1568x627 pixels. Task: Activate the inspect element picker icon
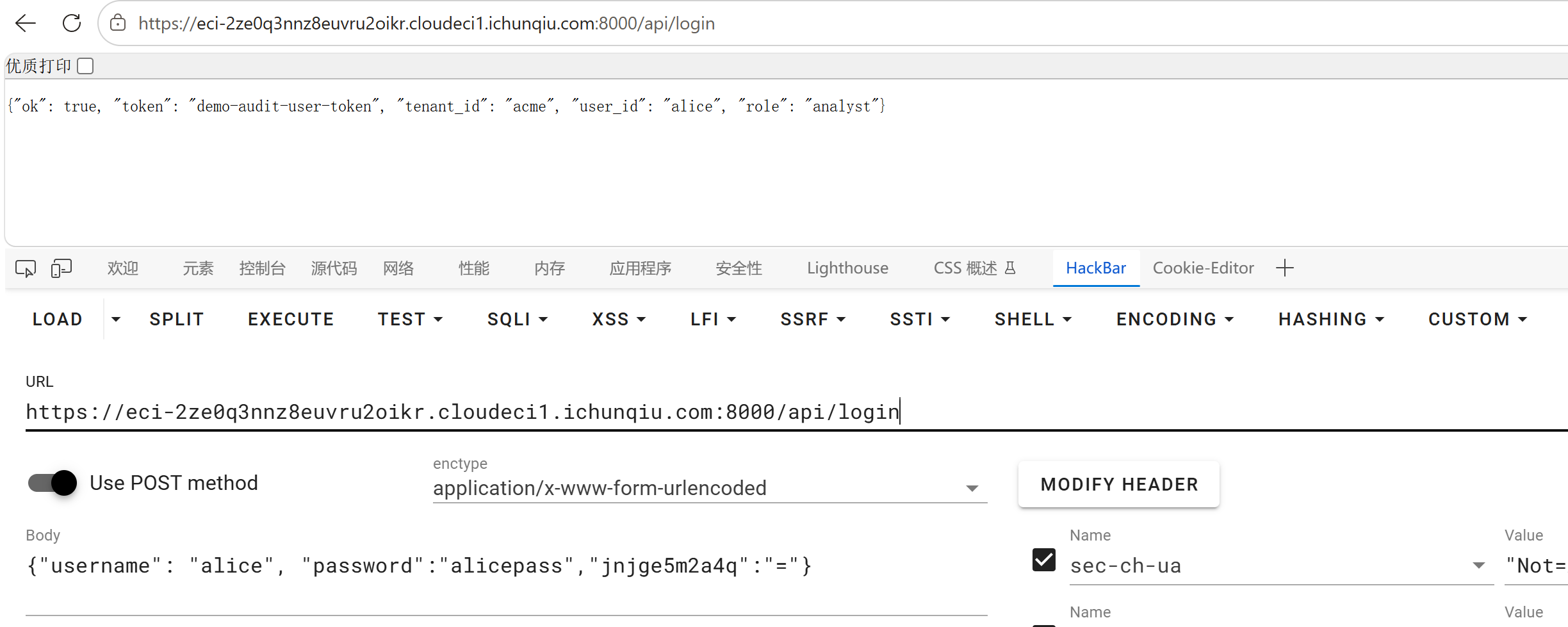tap(26, 268)
